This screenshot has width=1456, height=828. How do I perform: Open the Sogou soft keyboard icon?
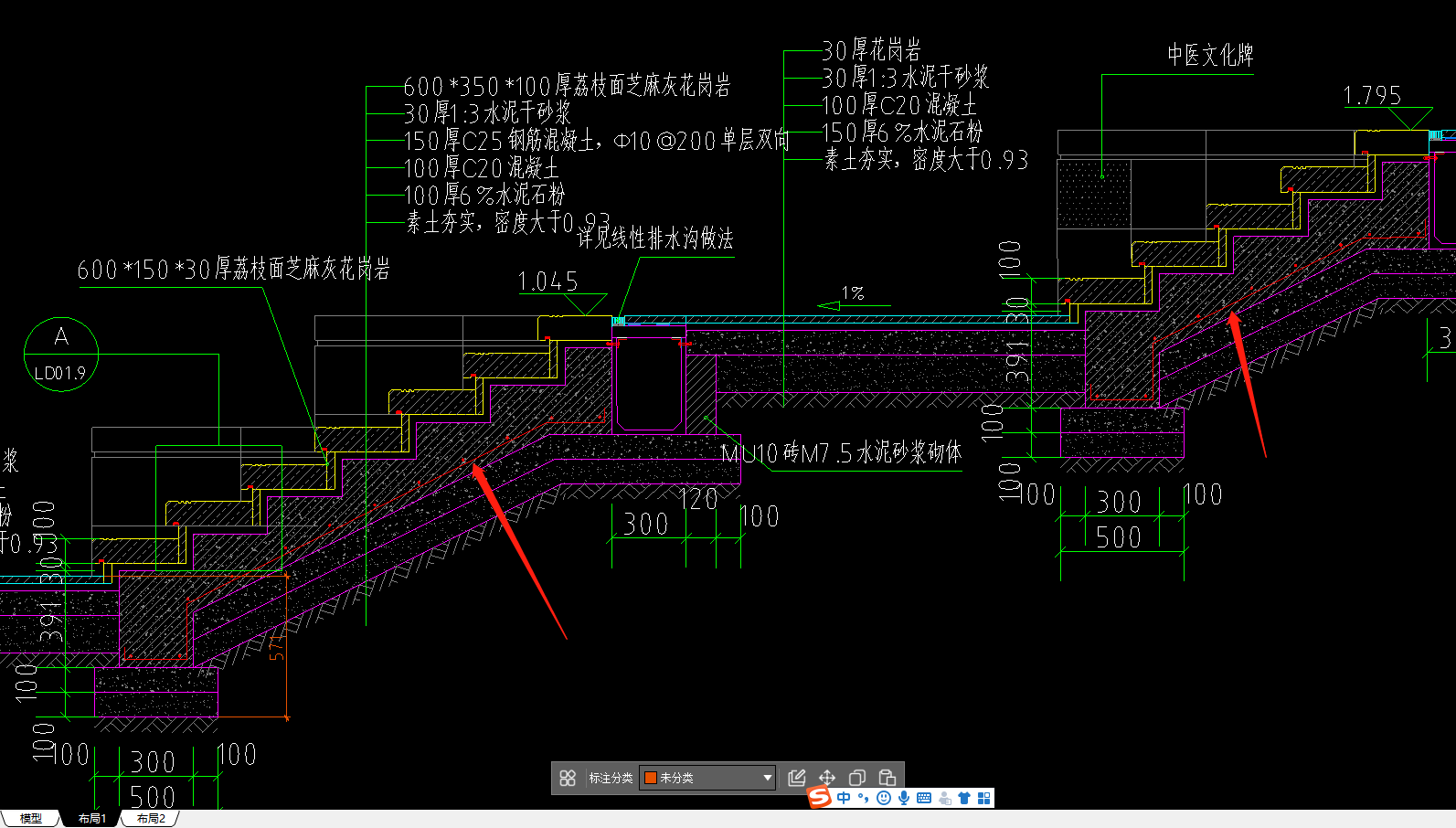coord(924,798)
